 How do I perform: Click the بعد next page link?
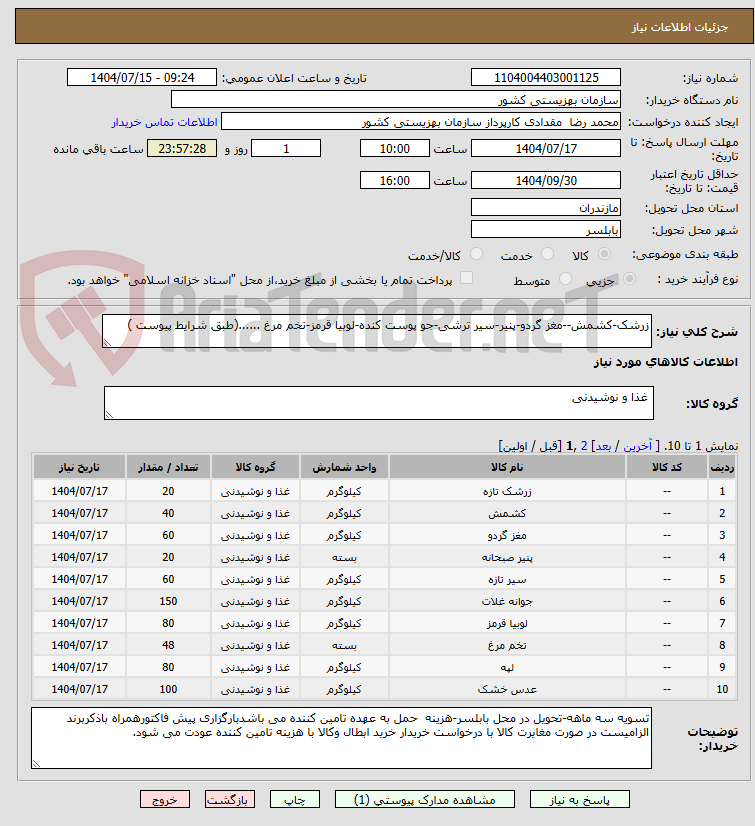click(603, 446)
